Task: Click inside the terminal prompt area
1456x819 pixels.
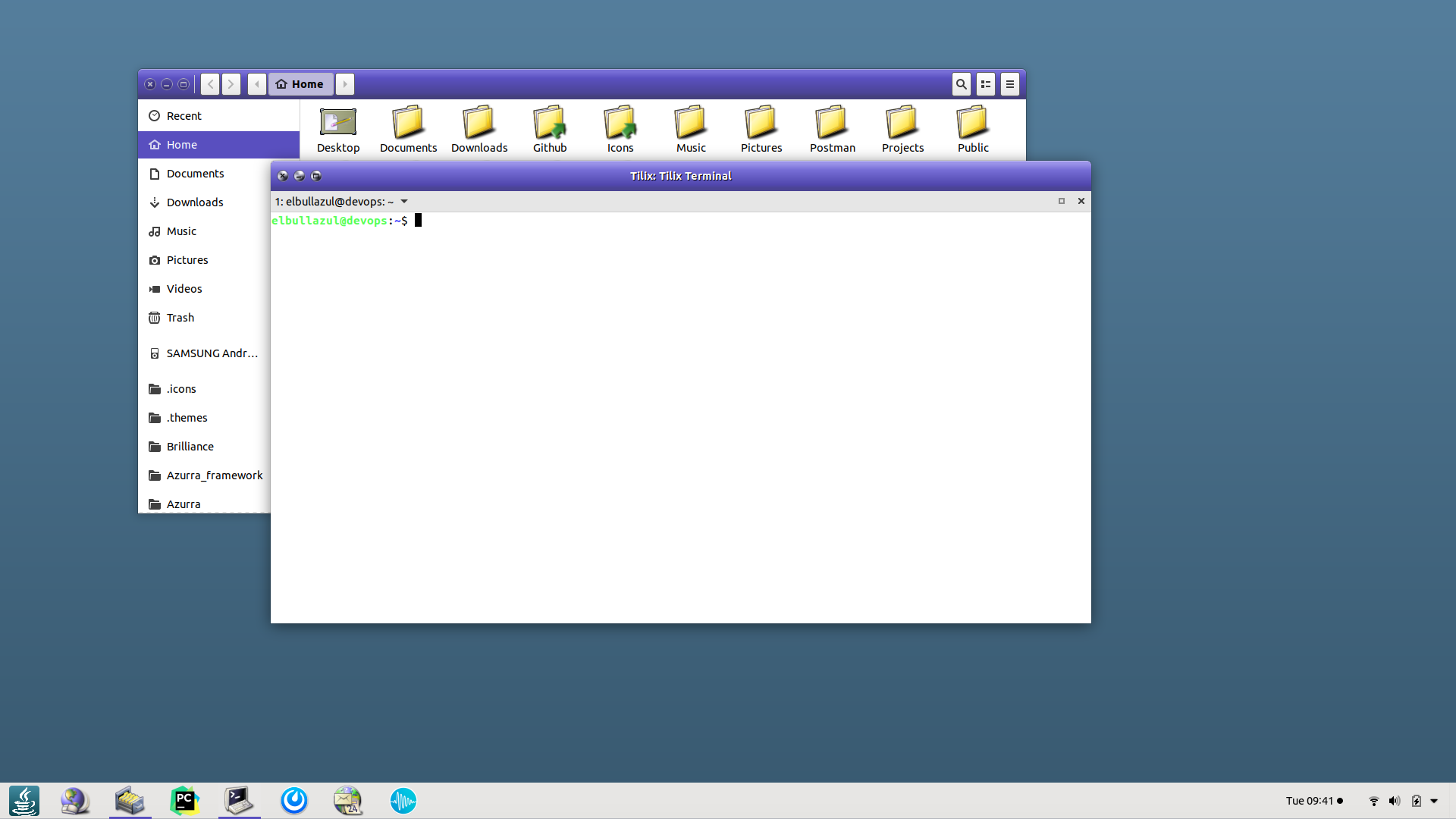Action: click(680, 417)
